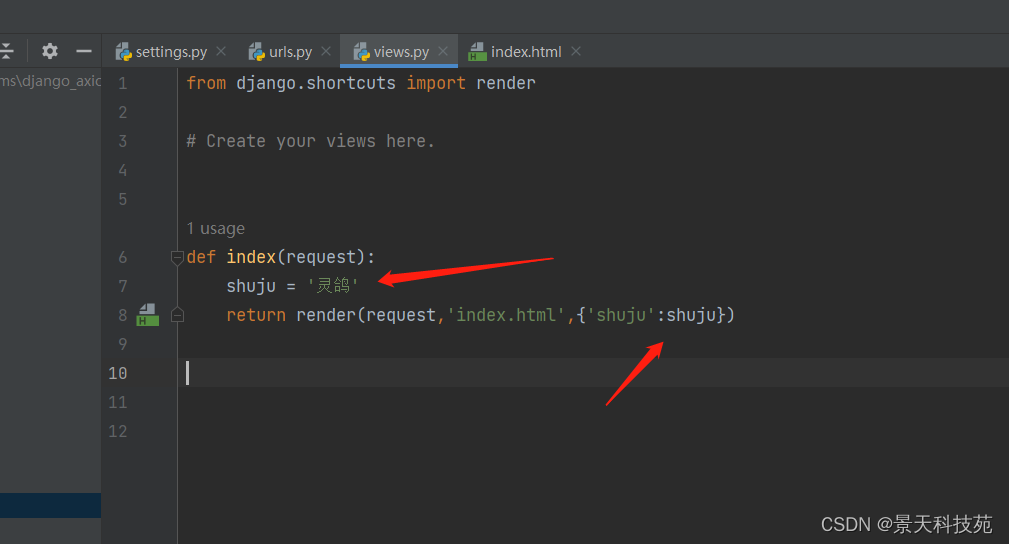
Task: Close the settings.py tab
Action: pos(221,51)
